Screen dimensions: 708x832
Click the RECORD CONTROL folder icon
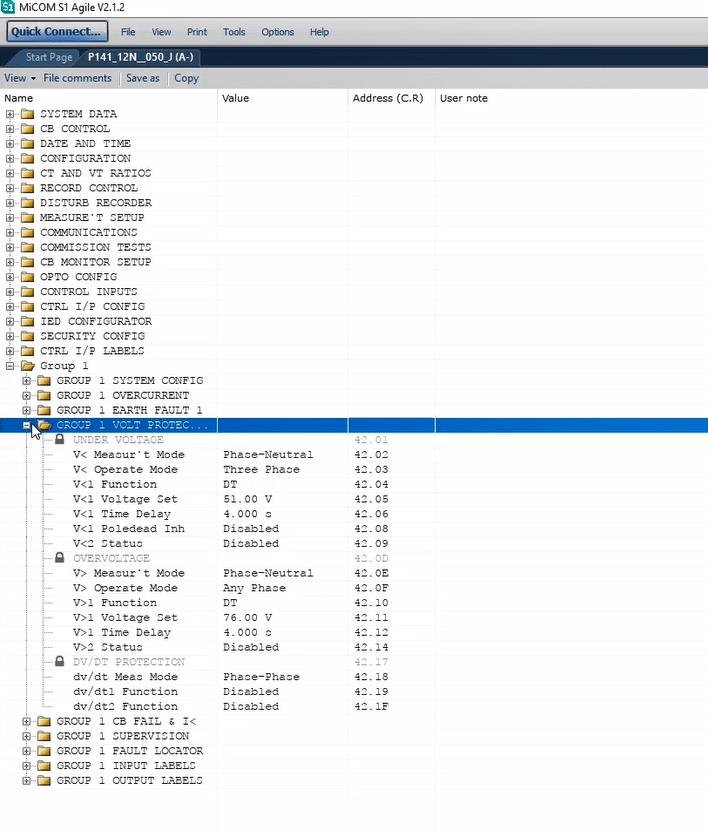pyautogui.click(x=28, y=188)
